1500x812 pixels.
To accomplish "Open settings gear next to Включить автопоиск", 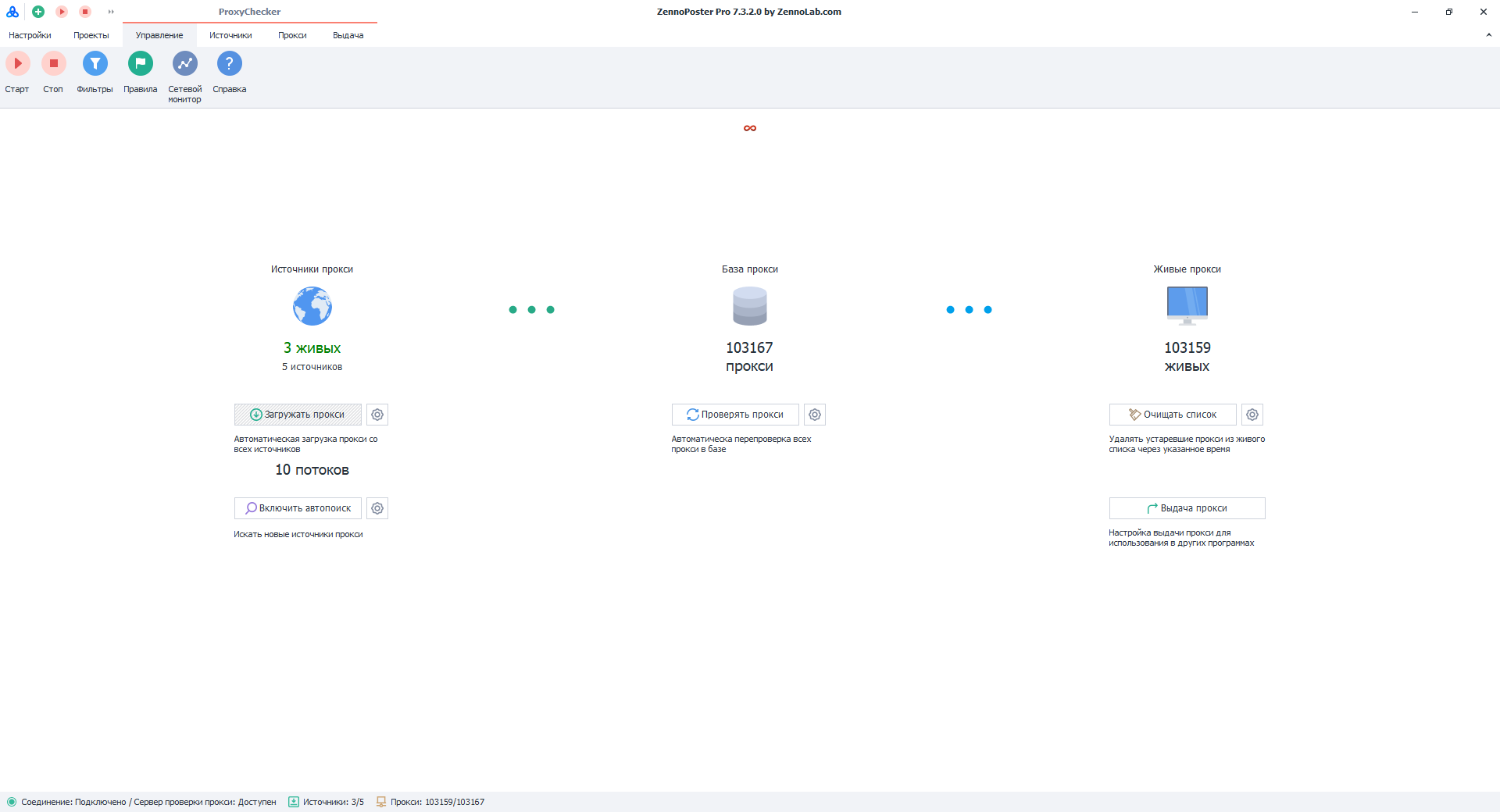I will point(377,508).
